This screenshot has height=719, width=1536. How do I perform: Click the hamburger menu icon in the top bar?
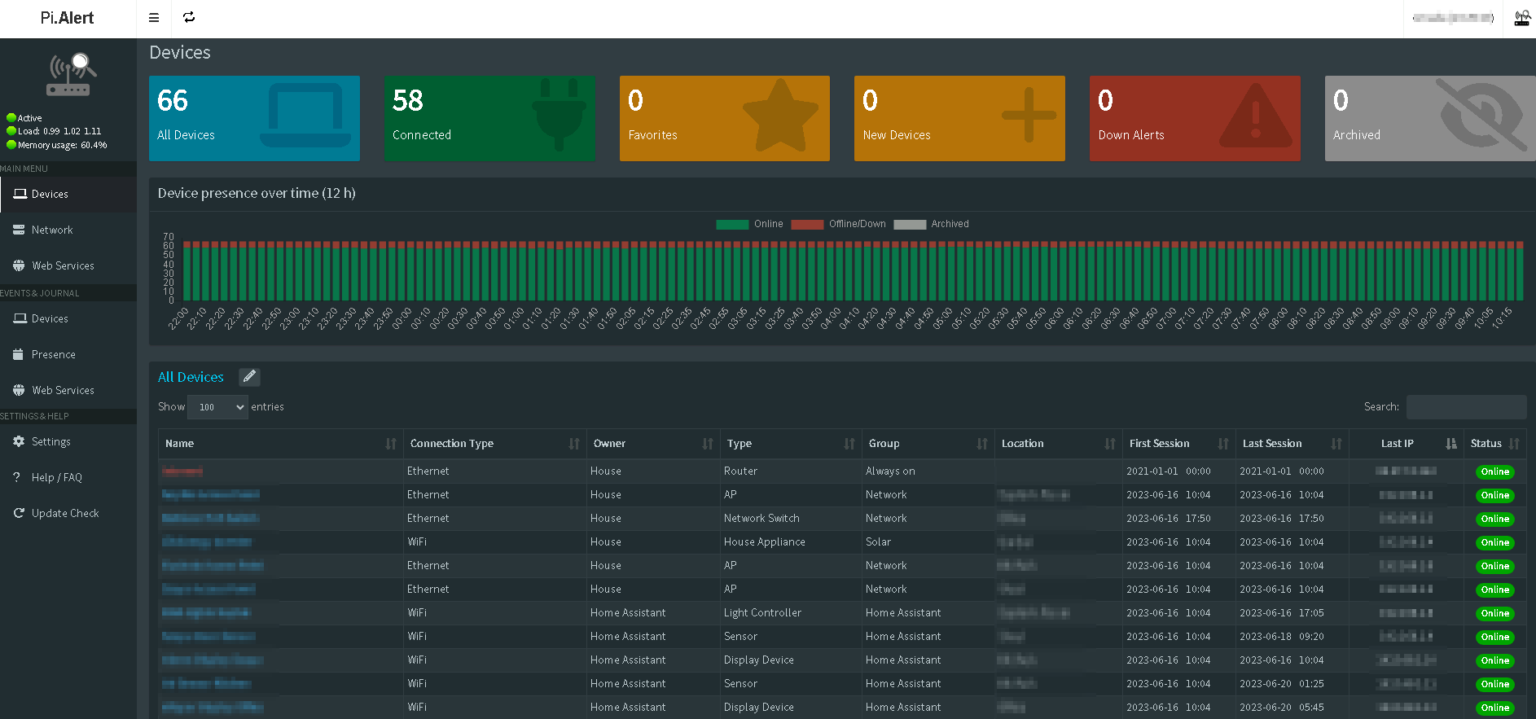(153, 17)
